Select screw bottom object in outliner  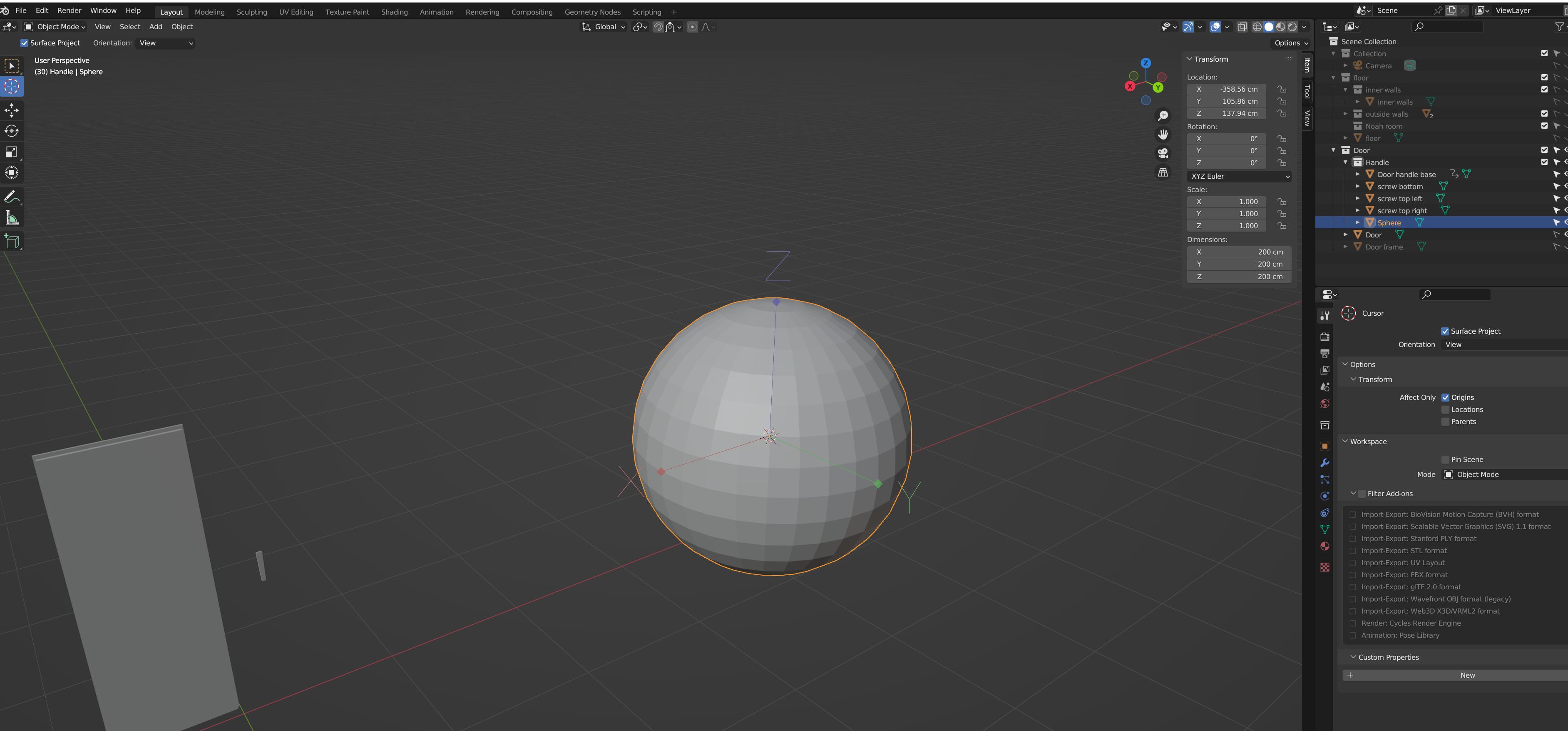[x=1400, y=187]
